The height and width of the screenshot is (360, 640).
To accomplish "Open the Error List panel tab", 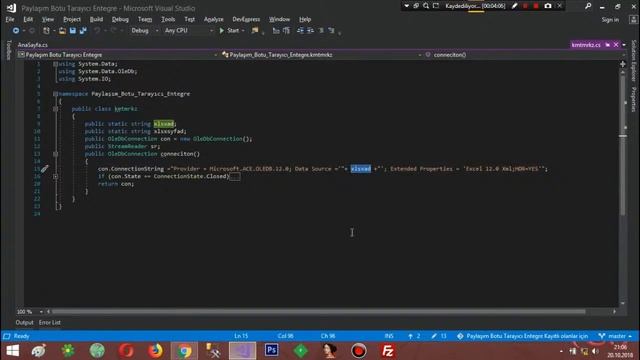I will pyautogui.click(x=50, y=322).
